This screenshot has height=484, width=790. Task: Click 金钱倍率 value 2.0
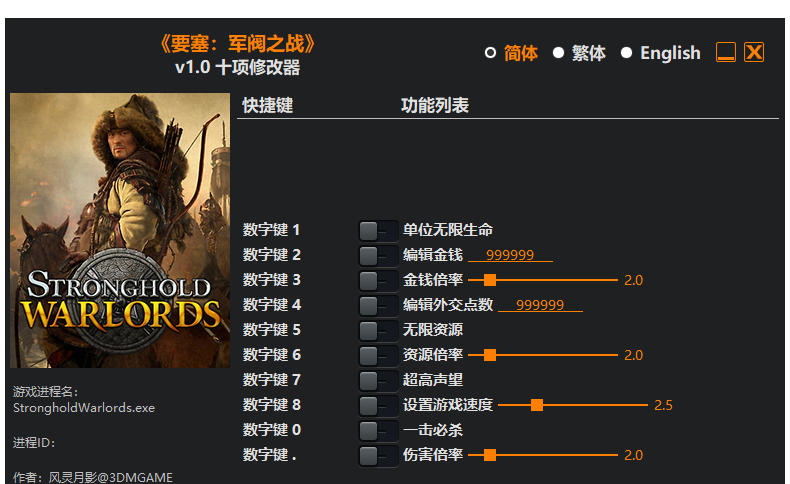click(x=633, y=280)
